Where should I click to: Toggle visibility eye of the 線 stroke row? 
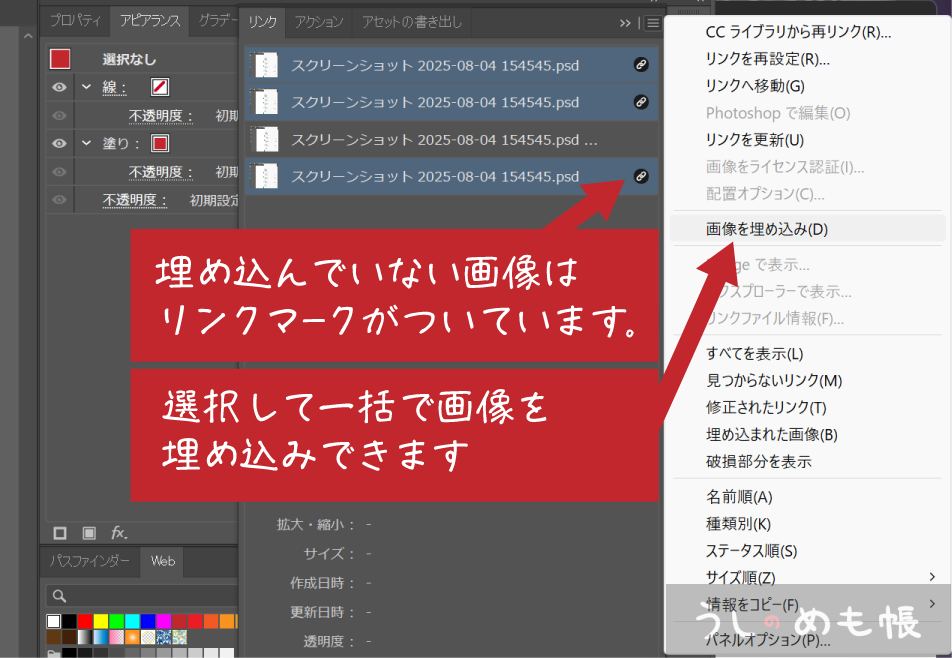60,87
